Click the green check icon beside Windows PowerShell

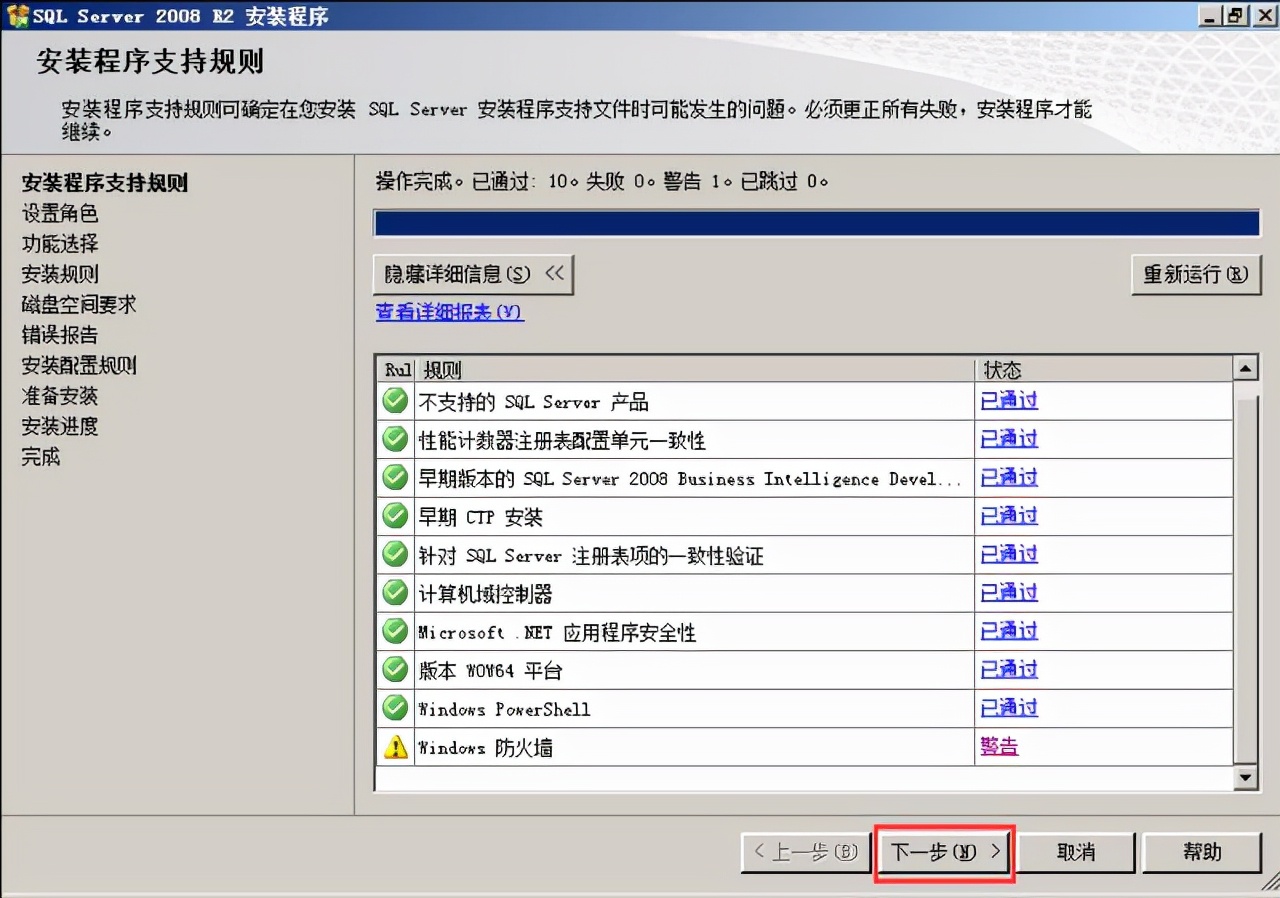click(x=394, y=707)
